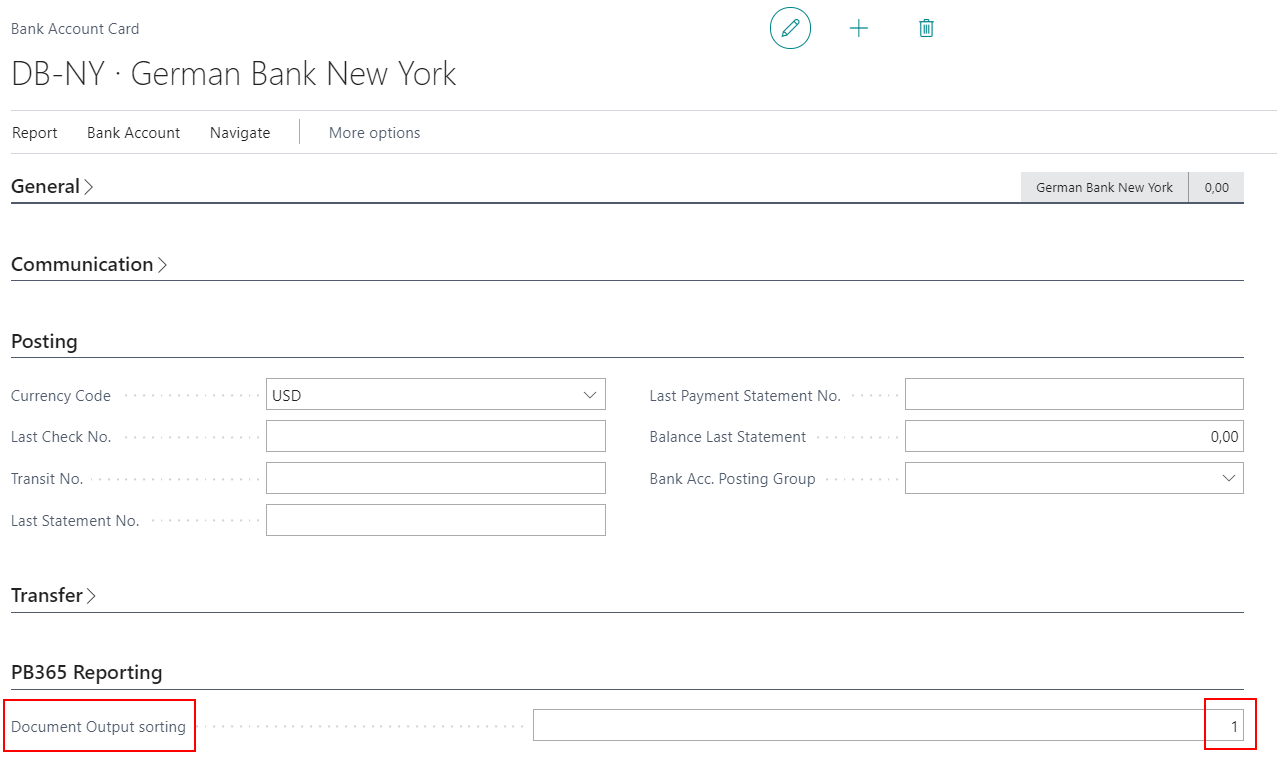Click German Bank New York summary

click(x=1105, y=187)
